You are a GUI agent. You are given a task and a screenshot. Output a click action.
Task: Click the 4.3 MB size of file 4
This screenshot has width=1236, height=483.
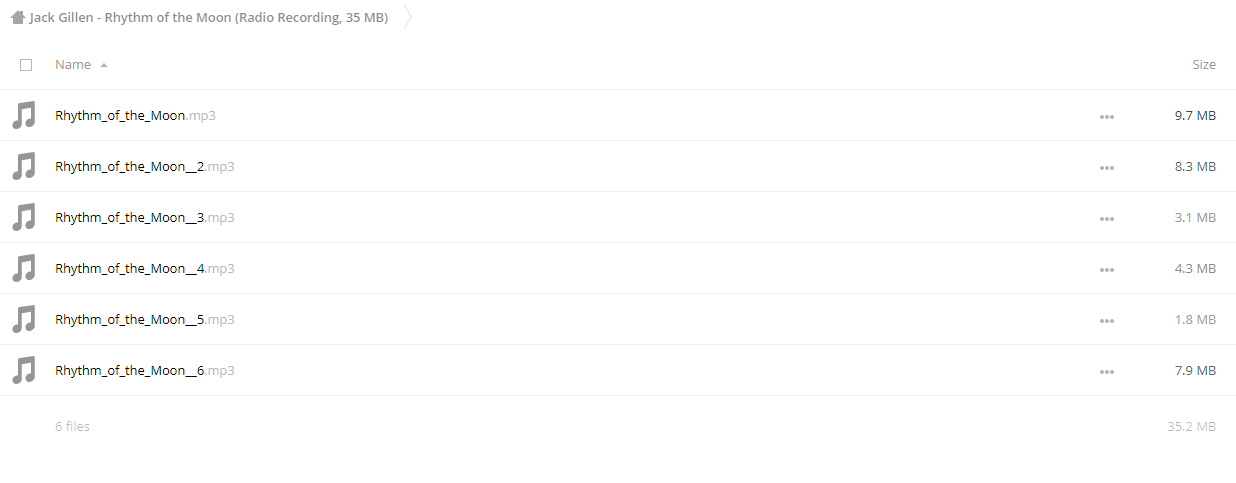[1195, 268]
